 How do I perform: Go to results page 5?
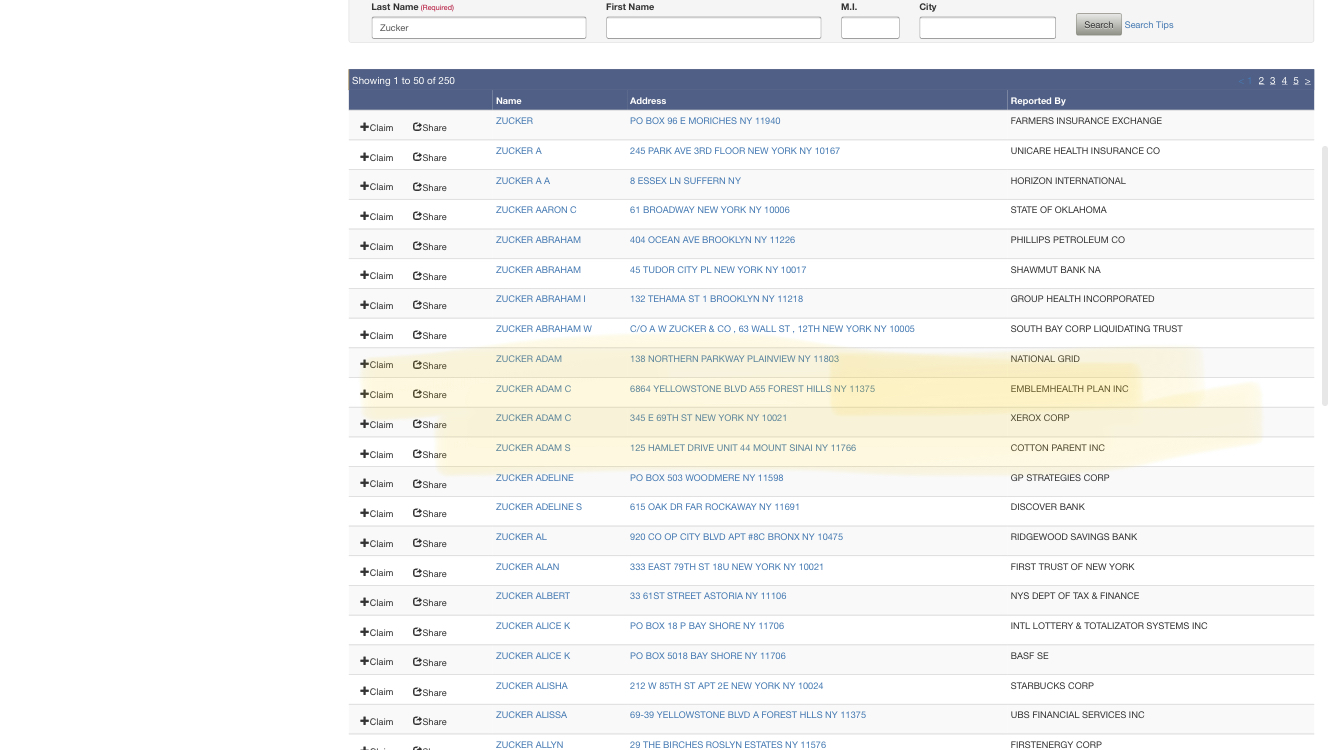click(1296, 81)
